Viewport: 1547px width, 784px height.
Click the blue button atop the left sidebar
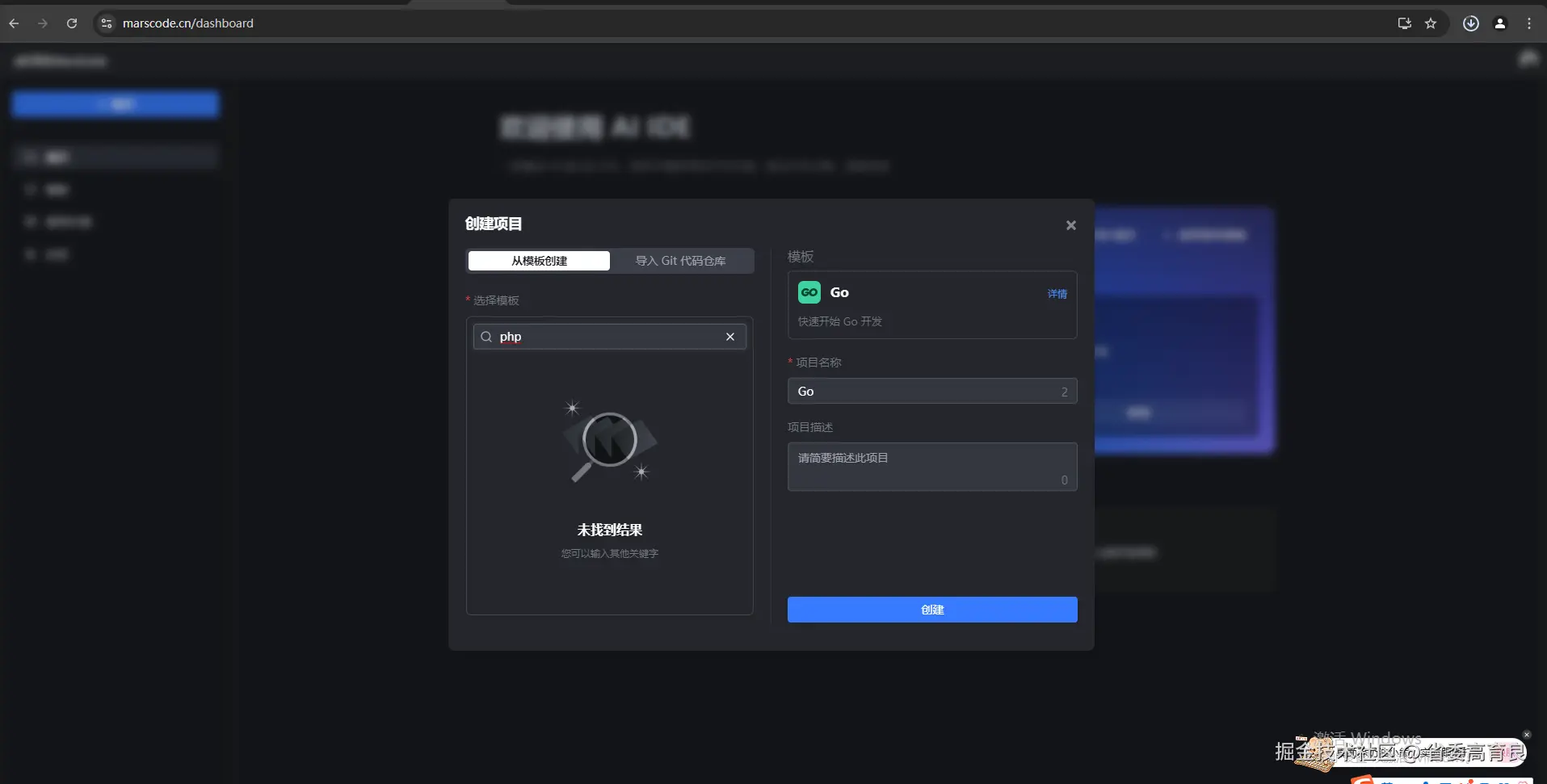coord(115,103)
